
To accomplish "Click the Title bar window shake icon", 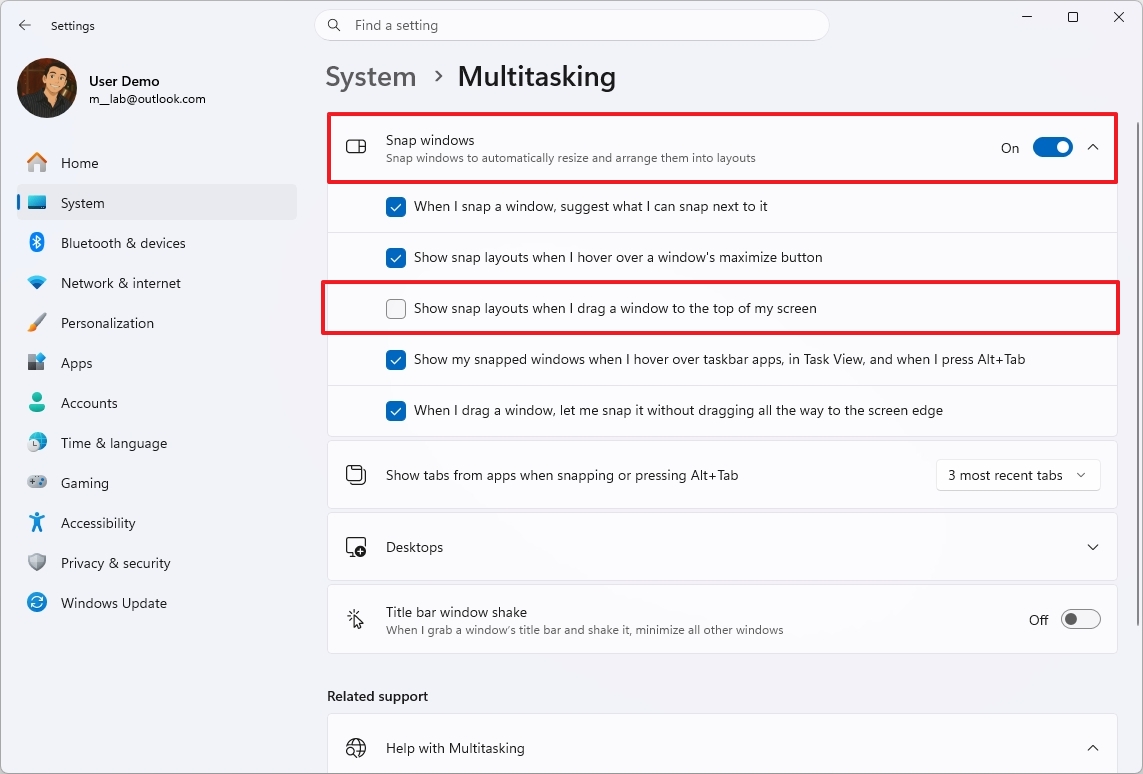I will point(356,619).
